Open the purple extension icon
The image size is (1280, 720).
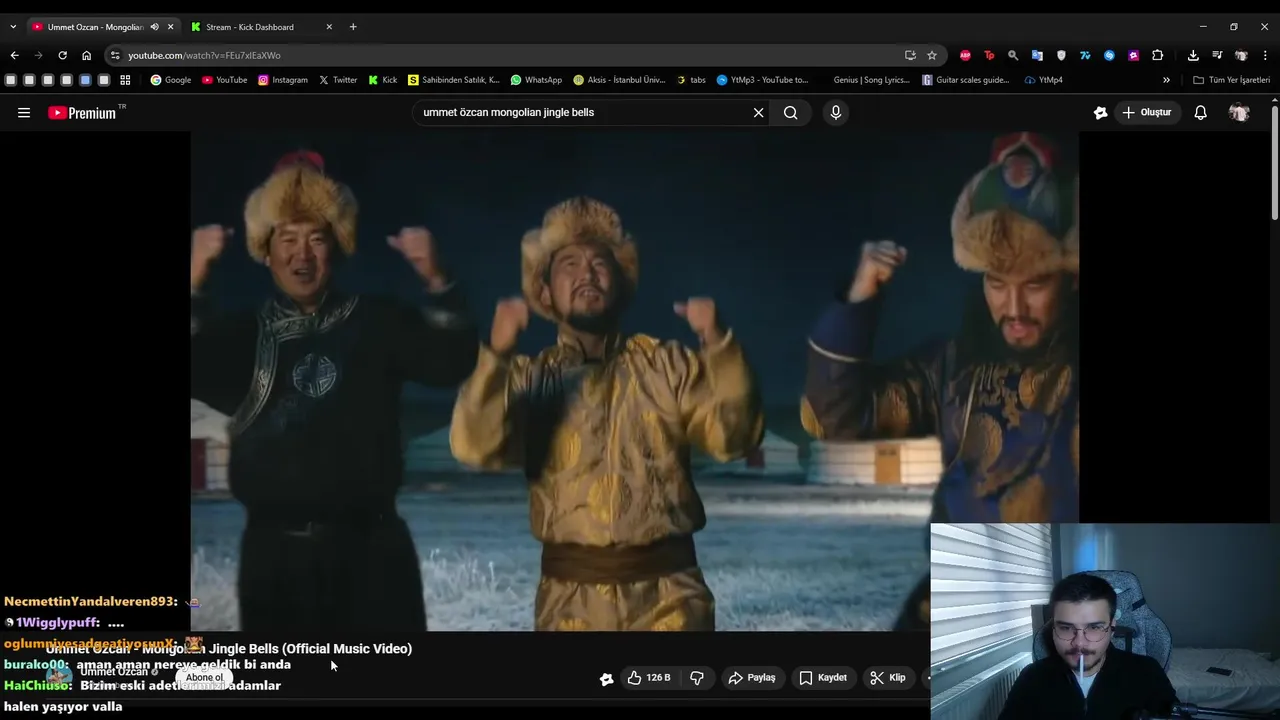(x=1133, y=55)
